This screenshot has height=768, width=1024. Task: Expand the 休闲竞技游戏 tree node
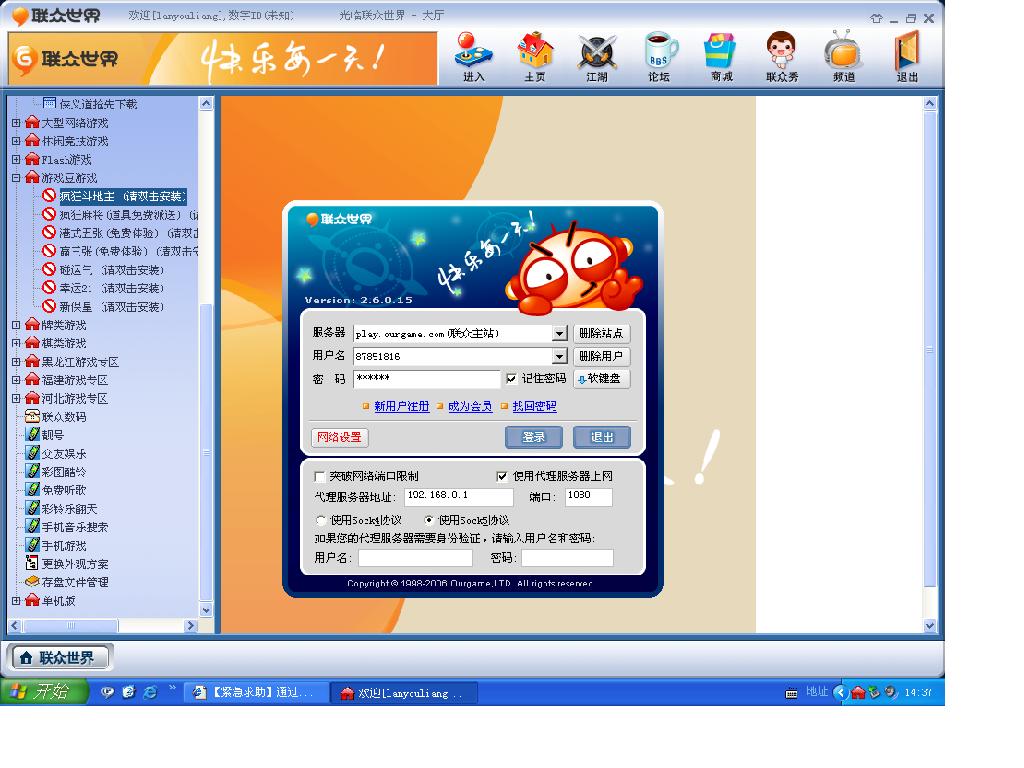[16, 141]
